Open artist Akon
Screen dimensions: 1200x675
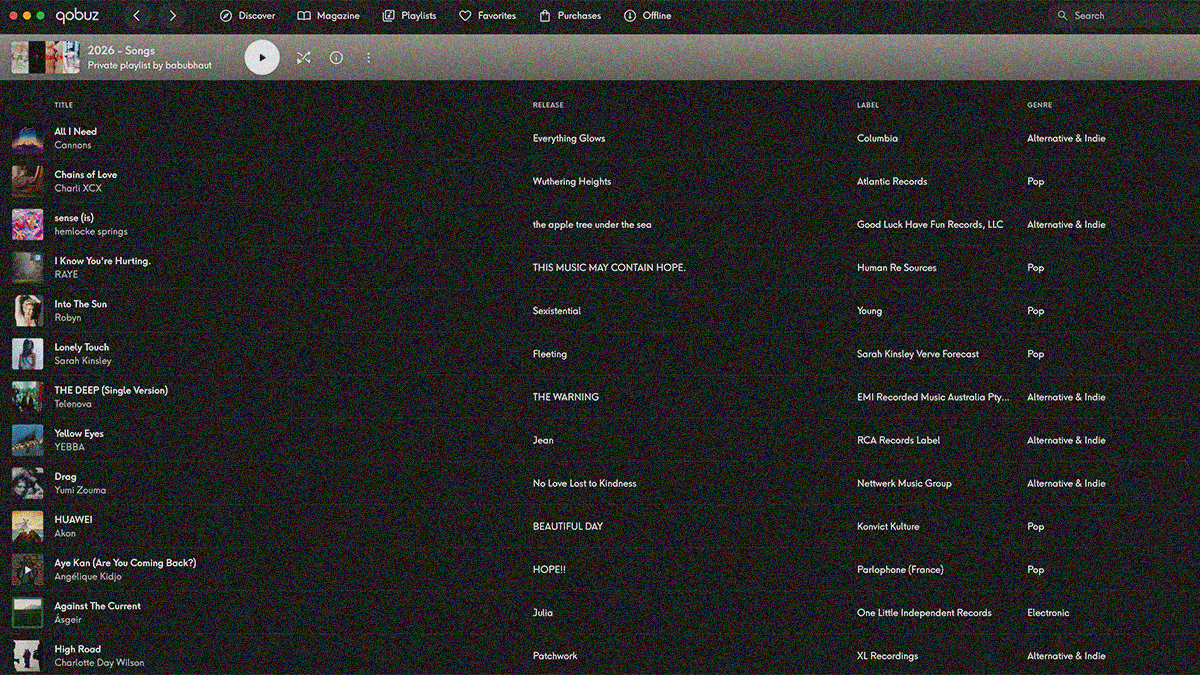[65, 533]
